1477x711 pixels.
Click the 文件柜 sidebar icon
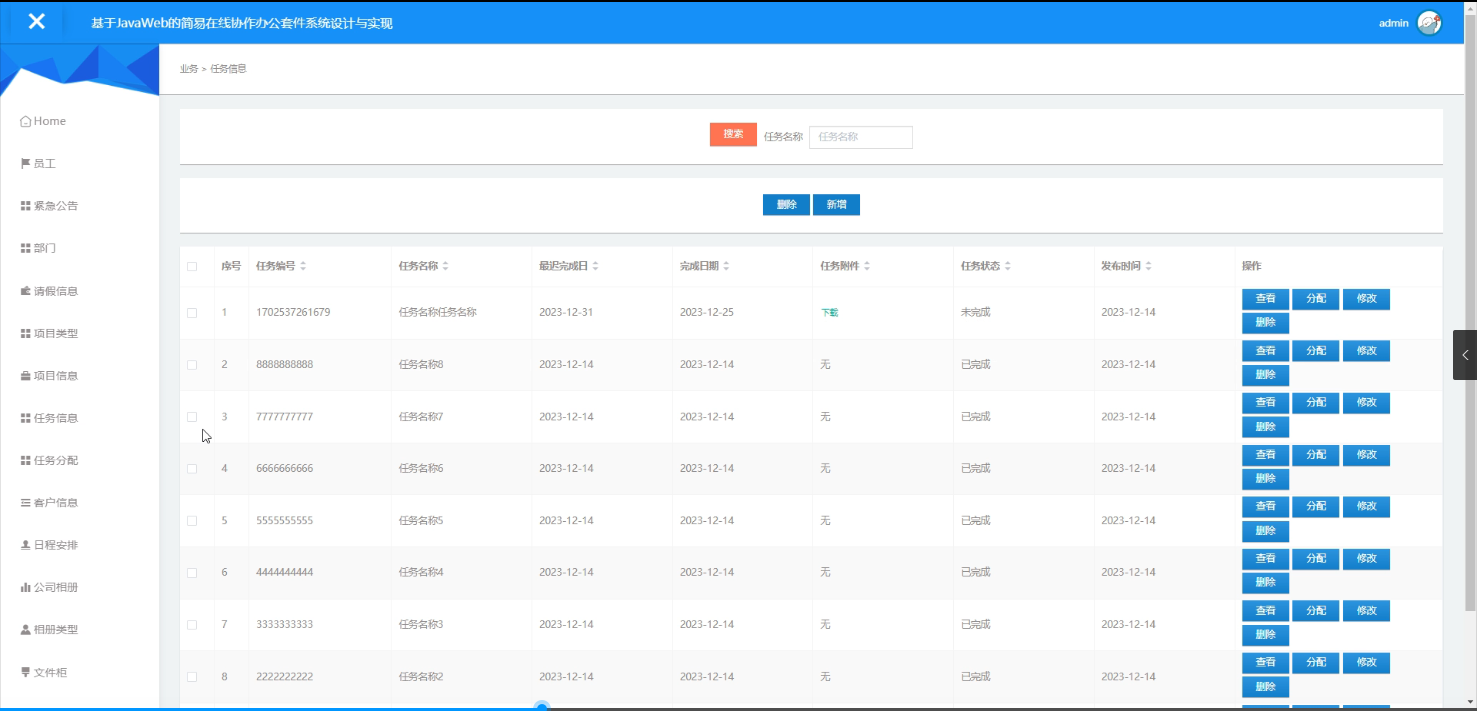(25, 672)
